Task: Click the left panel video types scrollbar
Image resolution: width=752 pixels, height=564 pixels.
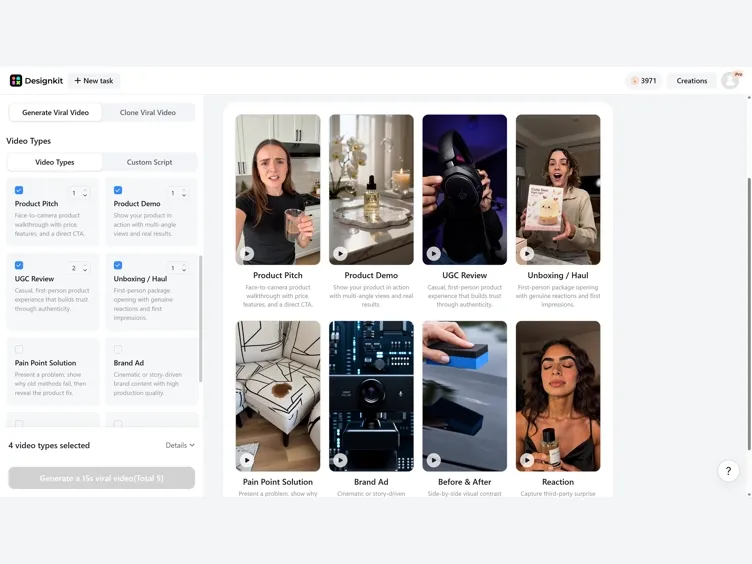Action: pos(200,319)
